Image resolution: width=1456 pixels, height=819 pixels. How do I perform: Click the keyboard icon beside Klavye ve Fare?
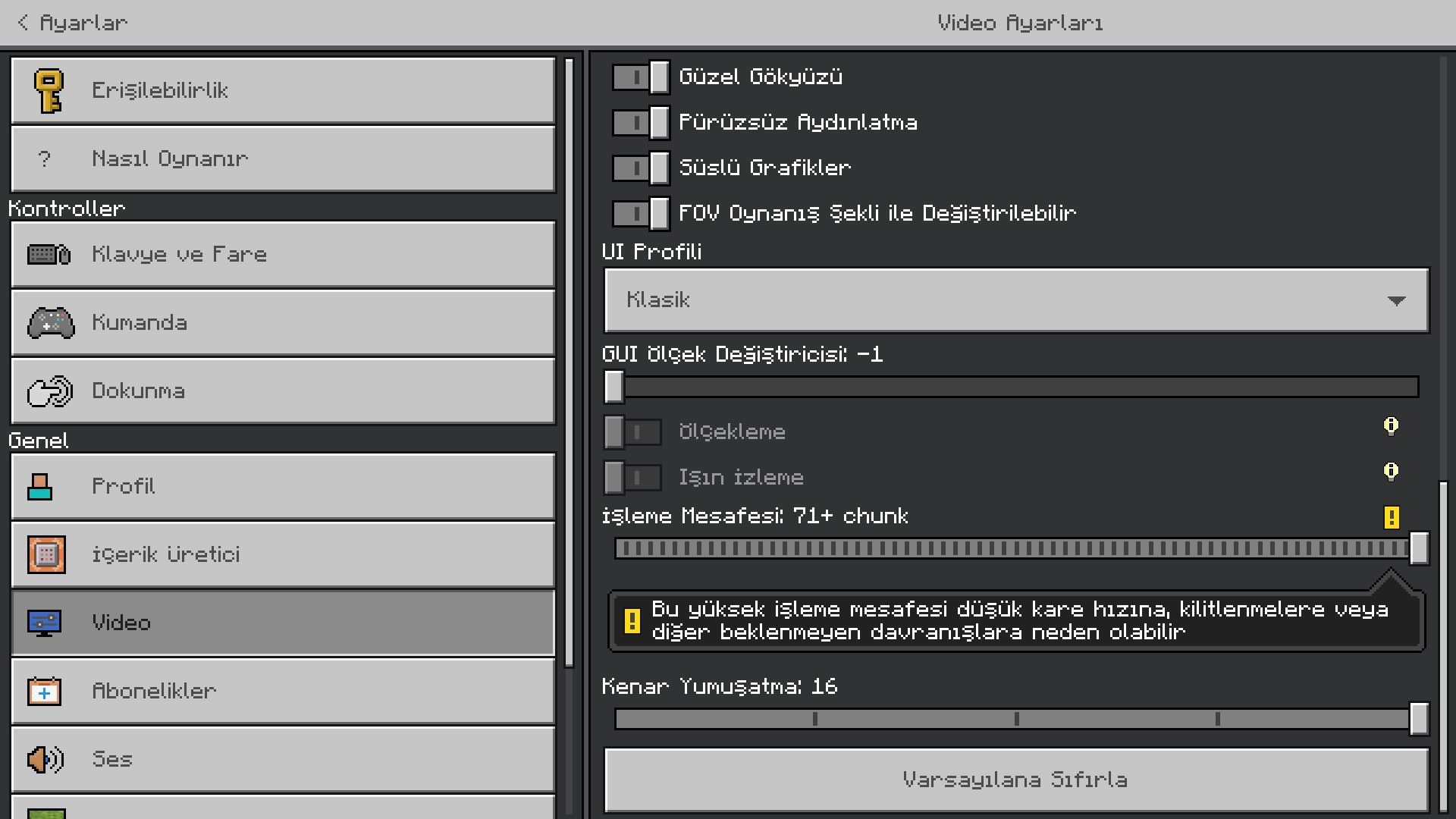pyautogui.click(x=49, y=255)
